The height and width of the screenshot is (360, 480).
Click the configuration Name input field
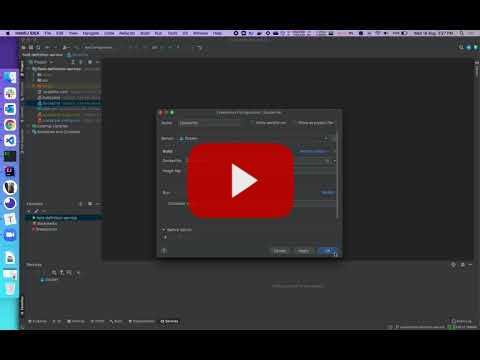209,123
